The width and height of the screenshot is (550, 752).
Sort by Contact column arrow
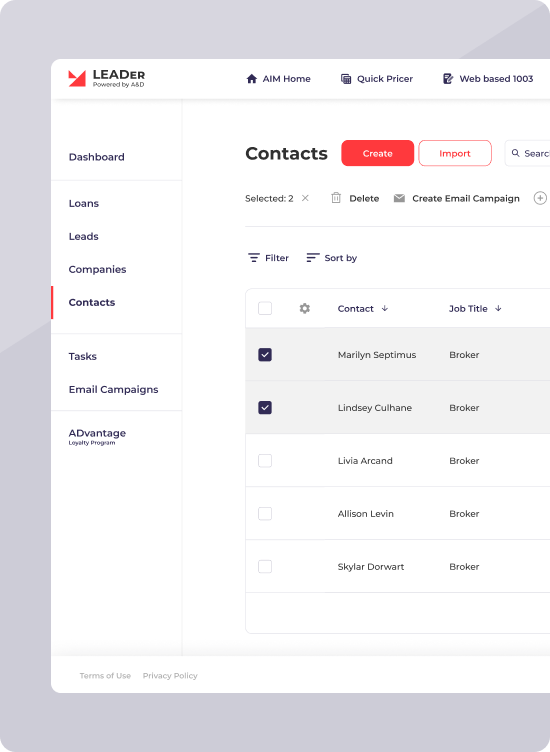(385, 308)
